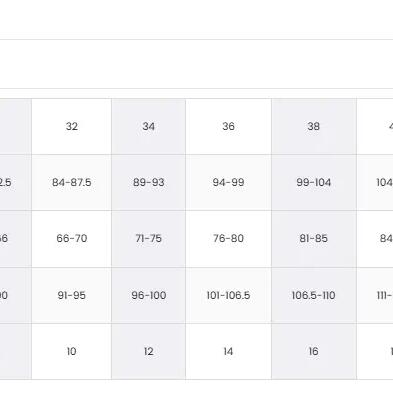393x393 pixels.
Task: Select the 76-80 measurement cell
Action: point(228,239)
